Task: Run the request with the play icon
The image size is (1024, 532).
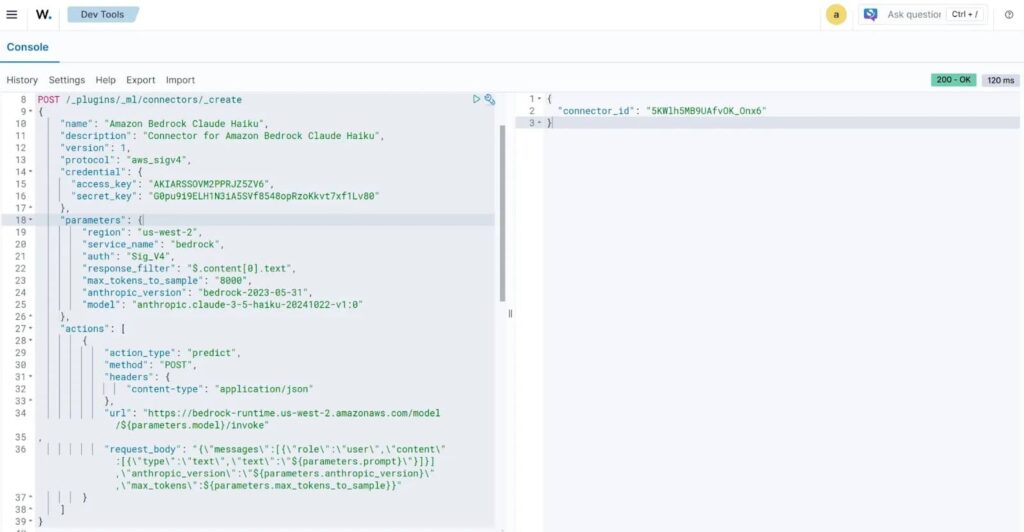Action: (477, 99)
